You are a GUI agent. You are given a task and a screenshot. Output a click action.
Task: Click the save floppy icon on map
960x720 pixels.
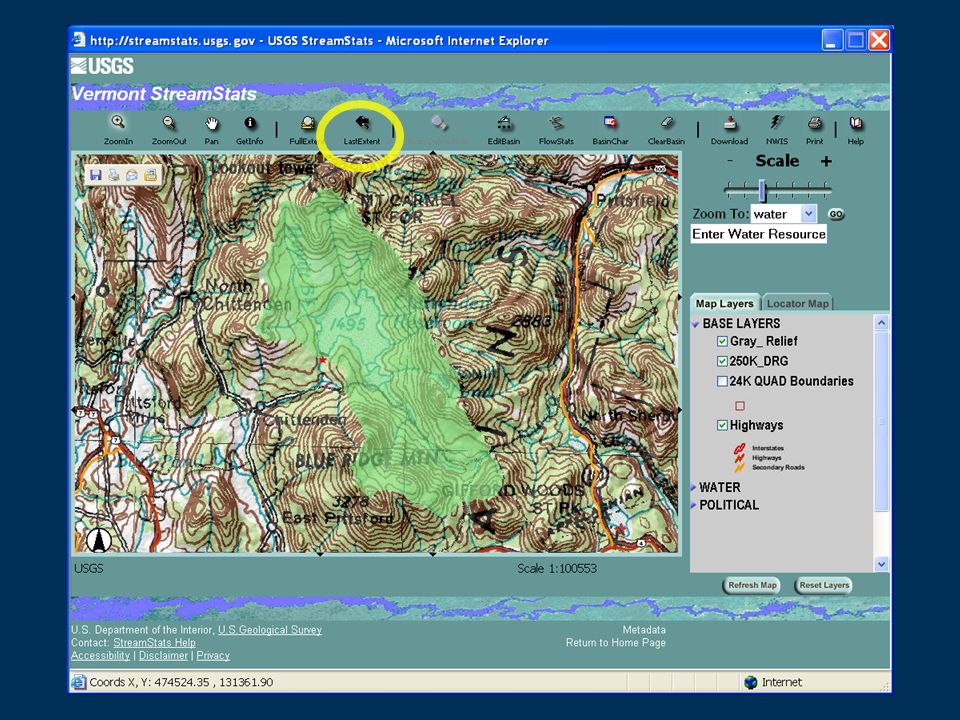(x=96, y=175)
